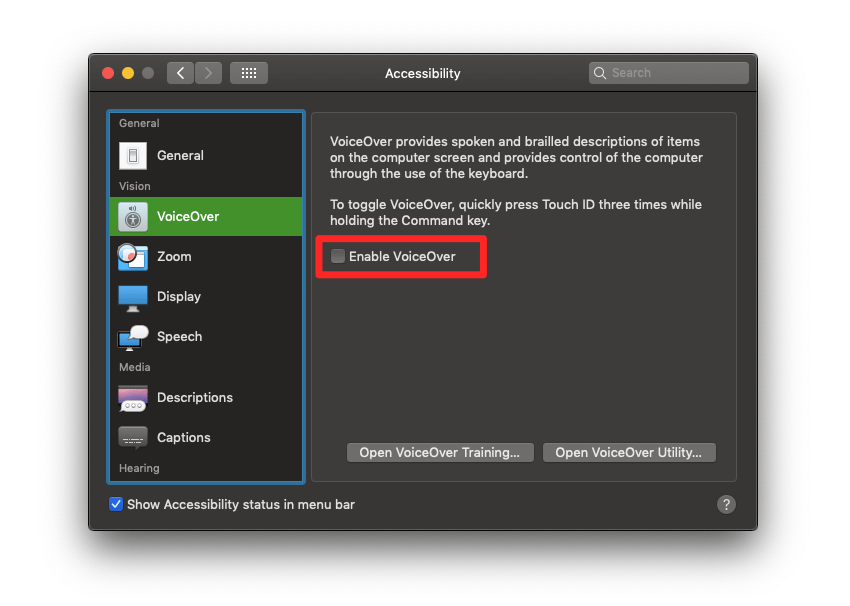
Task: Click the VoiceOver description paragraph
Action: pyautogui.click(x=516, y=157)
